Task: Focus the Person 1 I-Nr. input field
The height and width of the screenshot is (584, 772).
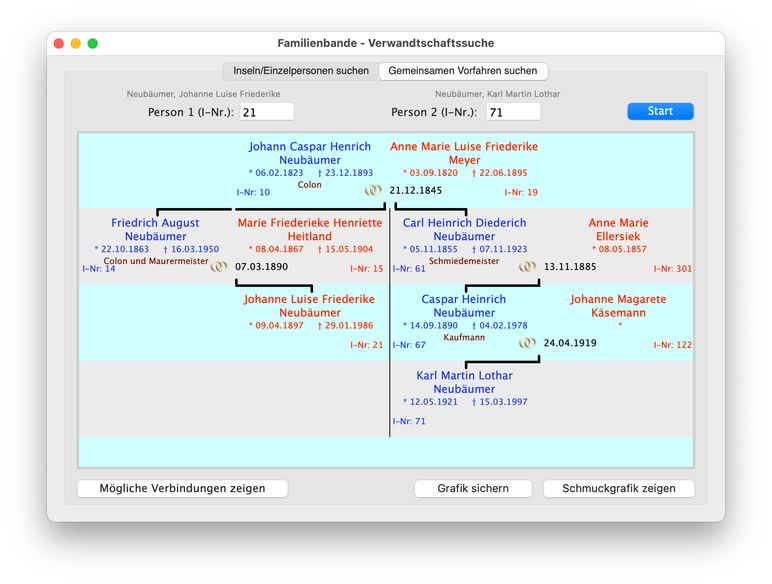Action: (x=266, y=112)
